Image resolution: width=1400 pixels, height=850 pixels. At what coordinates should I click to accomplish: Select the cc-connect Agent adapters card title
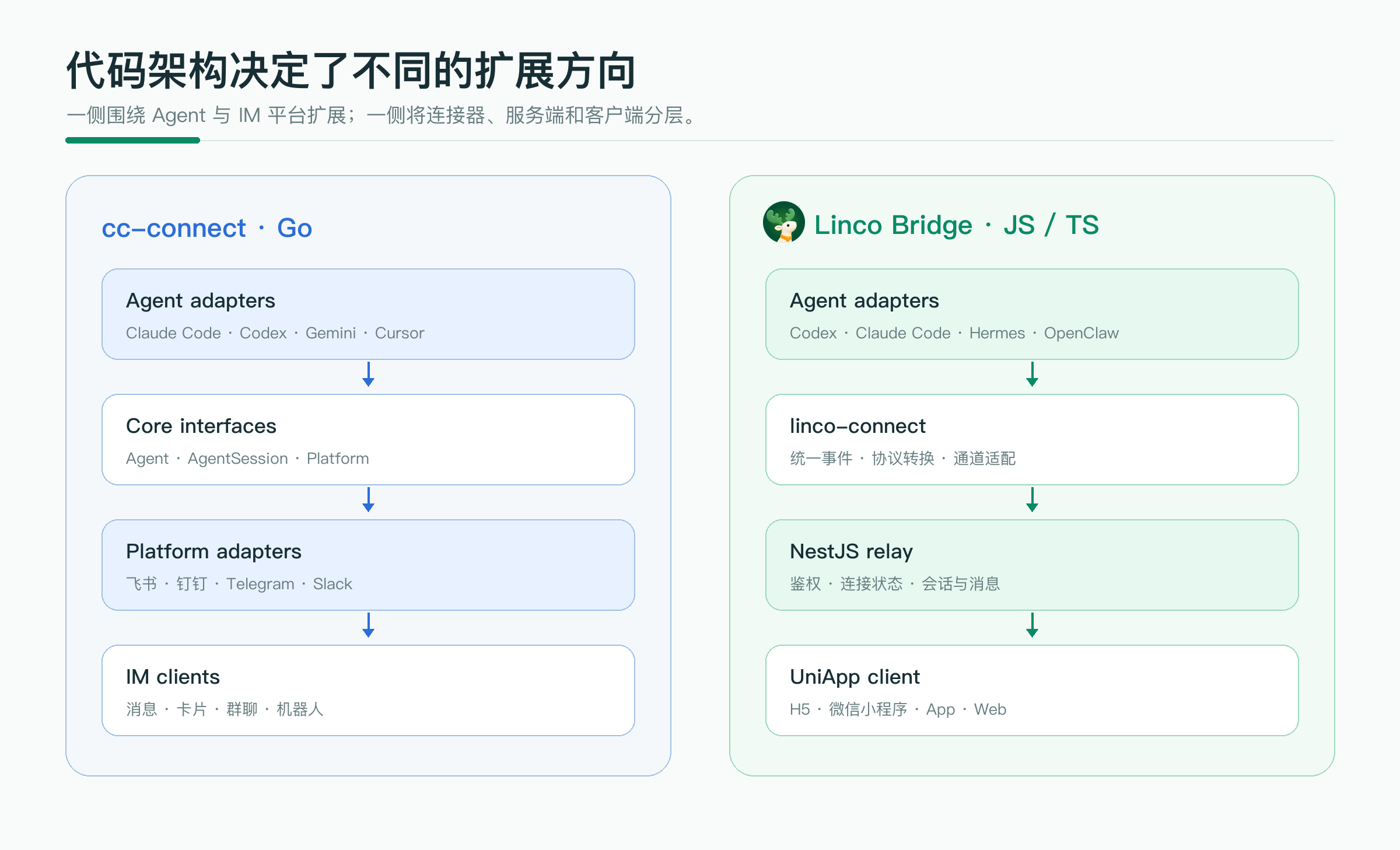200,300
